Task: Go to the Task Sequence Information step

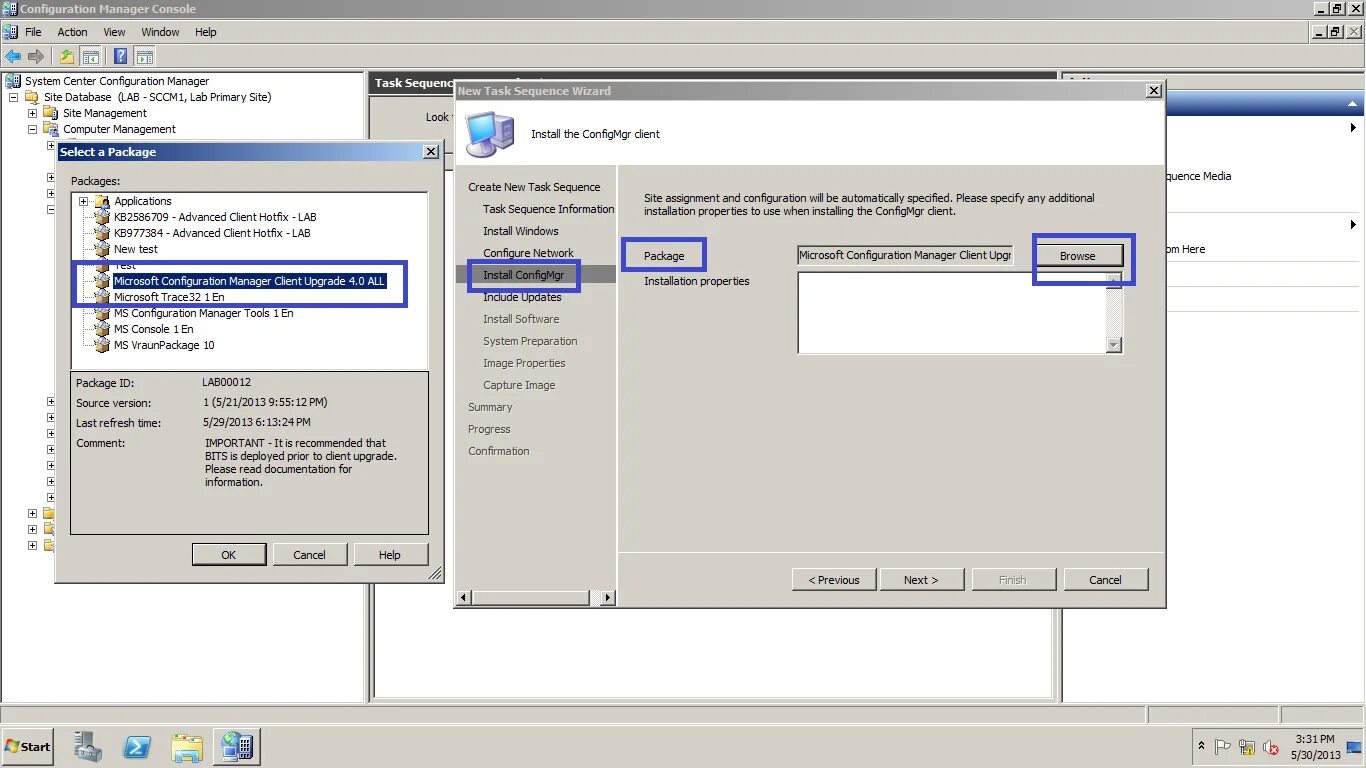Action: click(548, 209)
